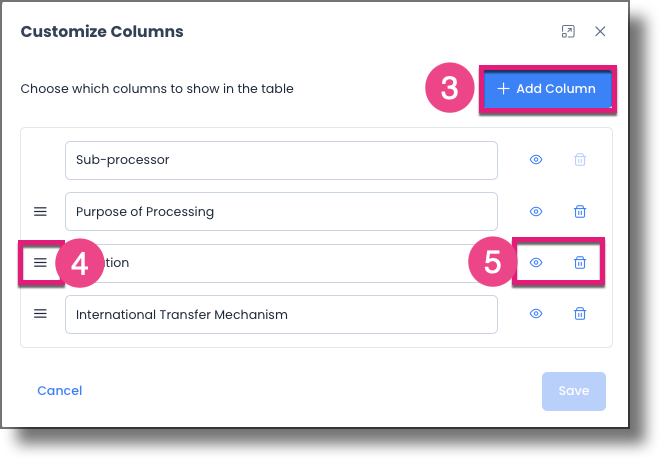
Task: Hide International Transfer Mechanism column
Action: tap(536, 314)
